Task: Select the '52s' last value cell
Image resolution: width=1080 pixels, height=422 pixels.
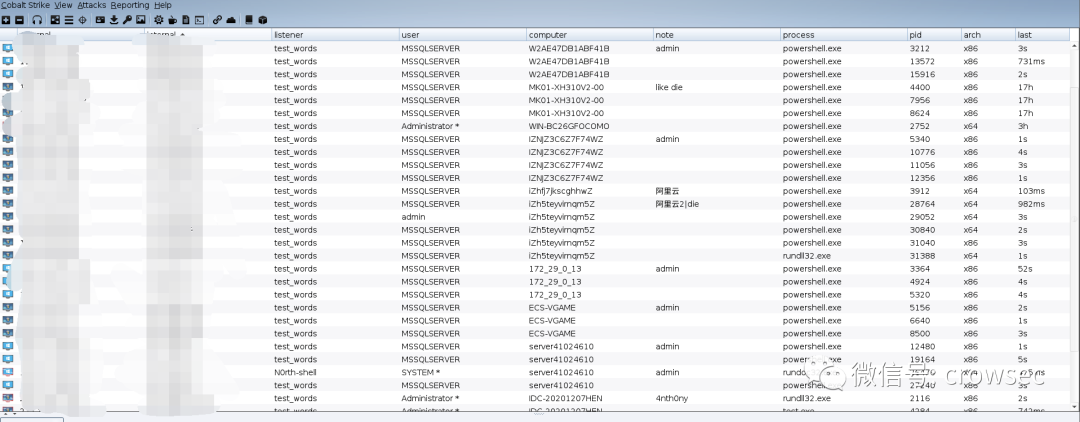Action: pos(1025,268)
